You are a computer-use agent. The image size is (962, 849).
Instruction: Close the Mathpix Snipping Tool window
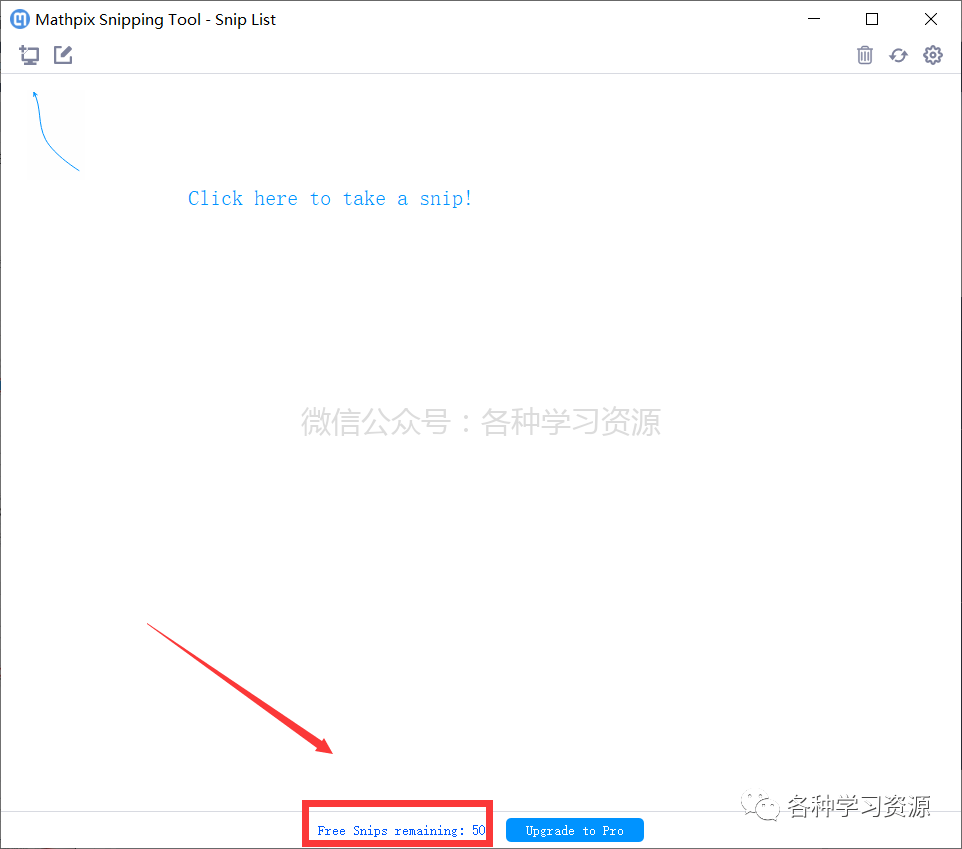click(931, 19)
